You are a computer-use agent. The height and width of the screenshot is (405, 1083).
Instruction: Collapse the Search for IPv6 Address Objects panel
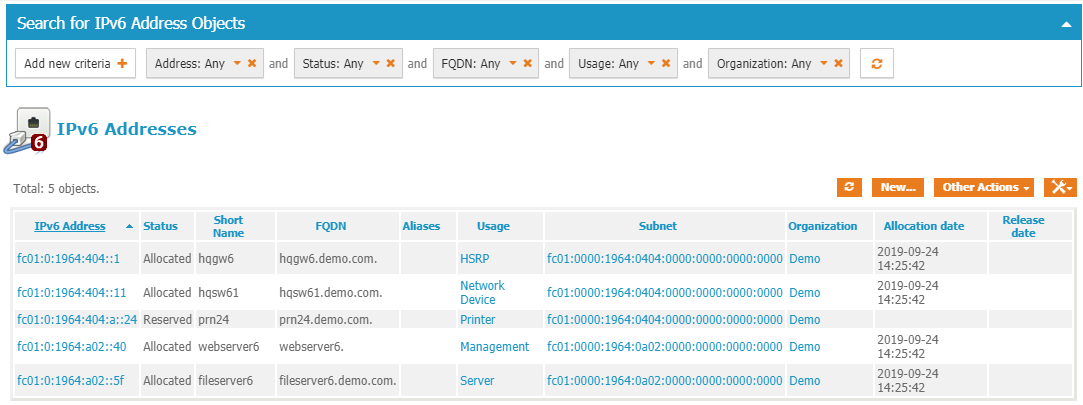click(x=1066, y=23)
